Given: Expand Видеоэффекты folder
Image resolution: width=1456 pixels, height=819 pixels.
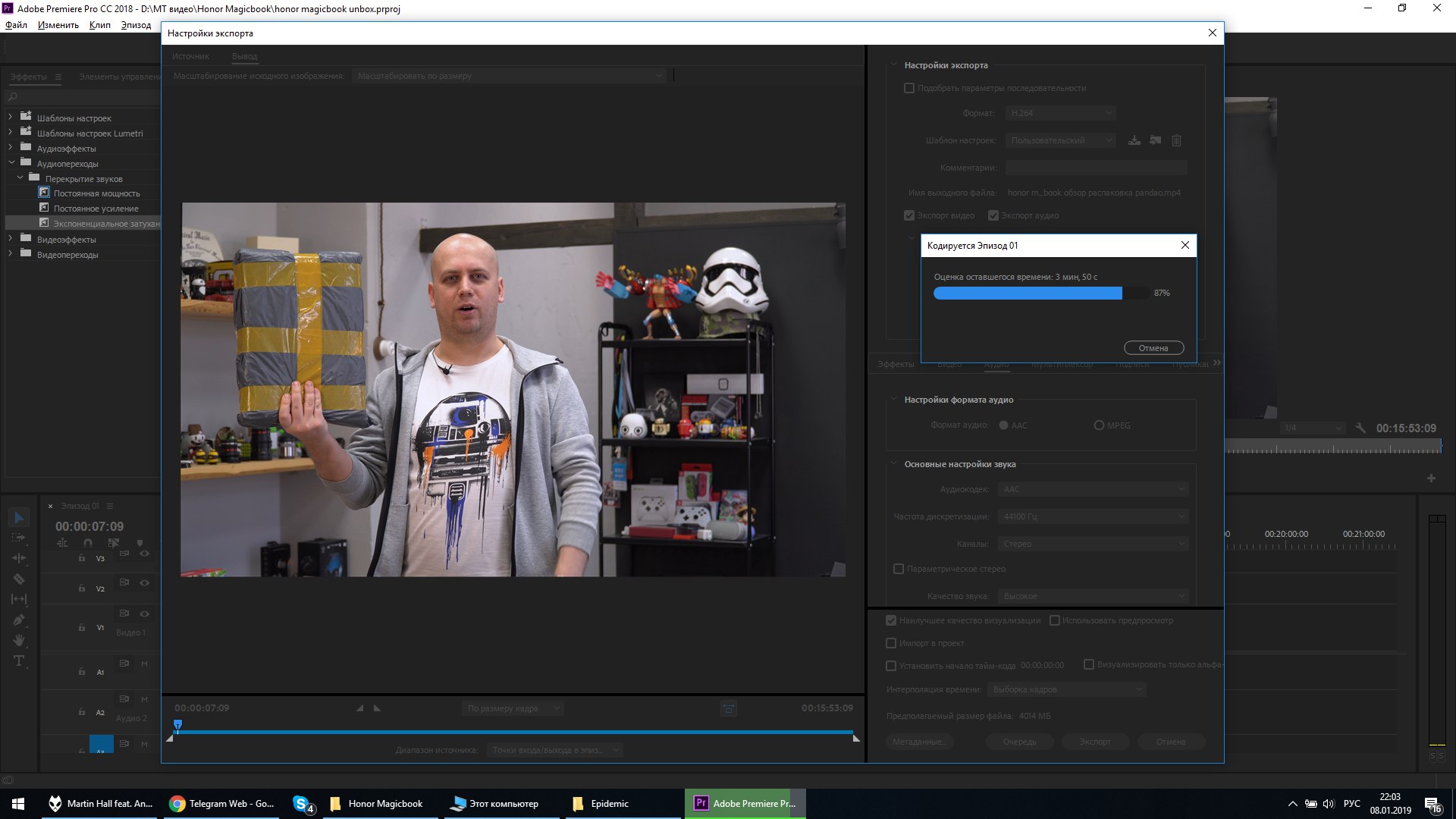Looking at the screenshot, I should coord(11,239).
